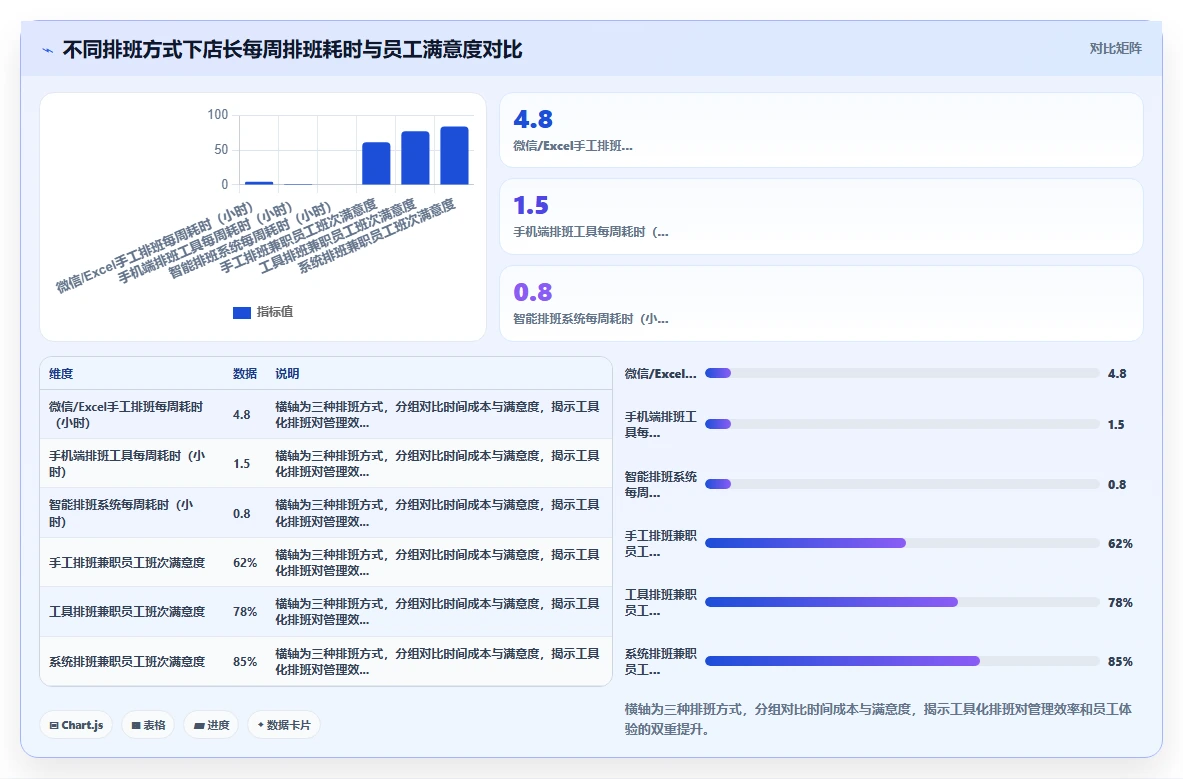Click the 78% satisfaction progress bar
The width and height of the screenshot is (1183, 779).
point(902,602)
